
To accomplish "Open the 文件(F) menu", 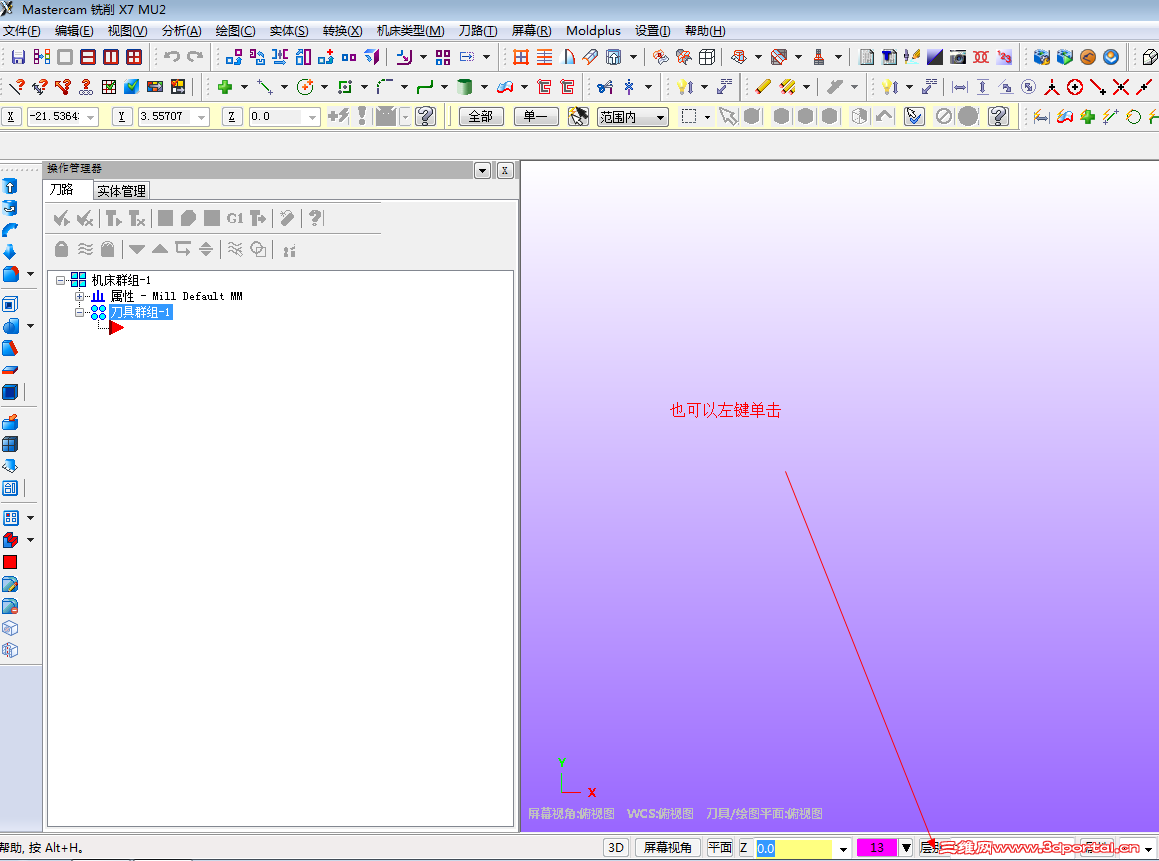I will point(21,30).
